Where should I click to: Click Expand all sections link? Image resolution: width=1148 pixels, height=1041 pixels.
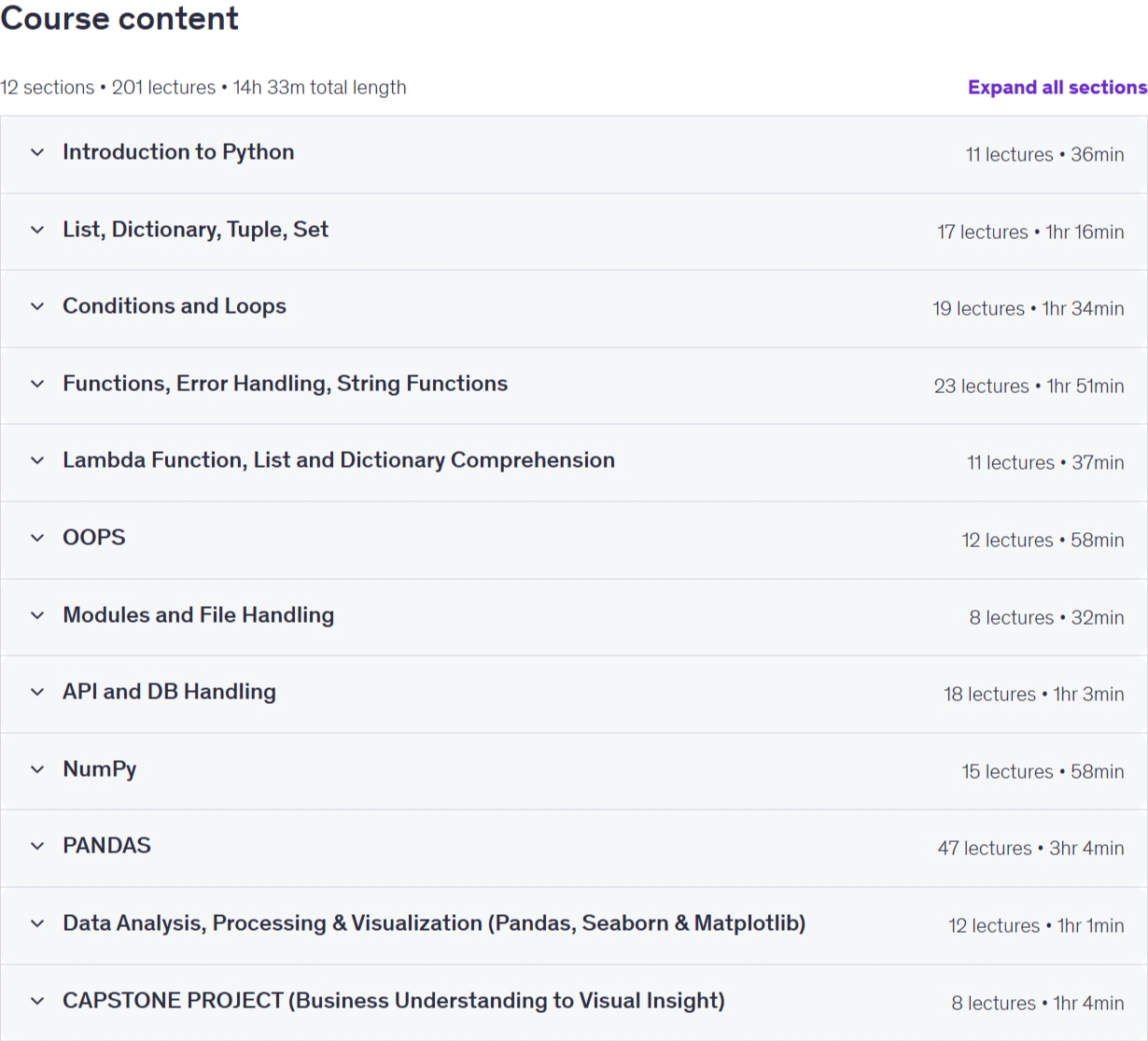point(1057,87)
